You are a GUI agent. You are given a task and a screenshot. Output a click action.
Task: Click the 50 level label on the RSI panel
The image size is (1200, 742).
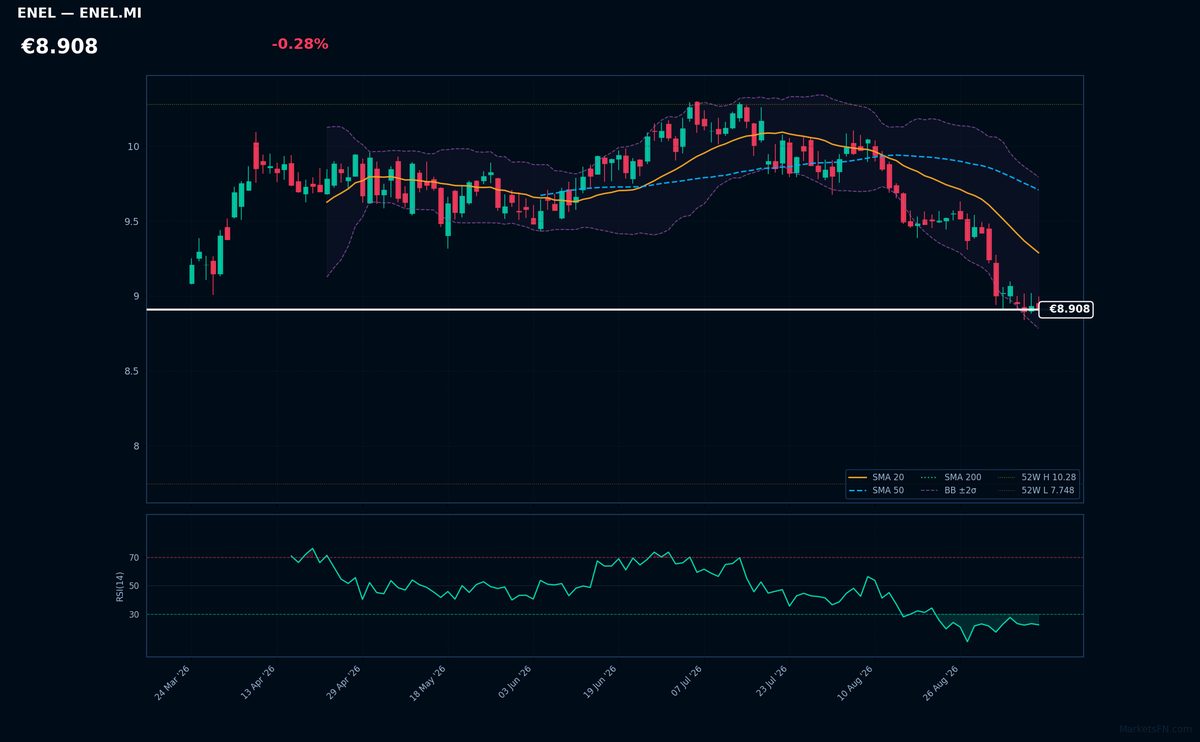coord(134,586)
